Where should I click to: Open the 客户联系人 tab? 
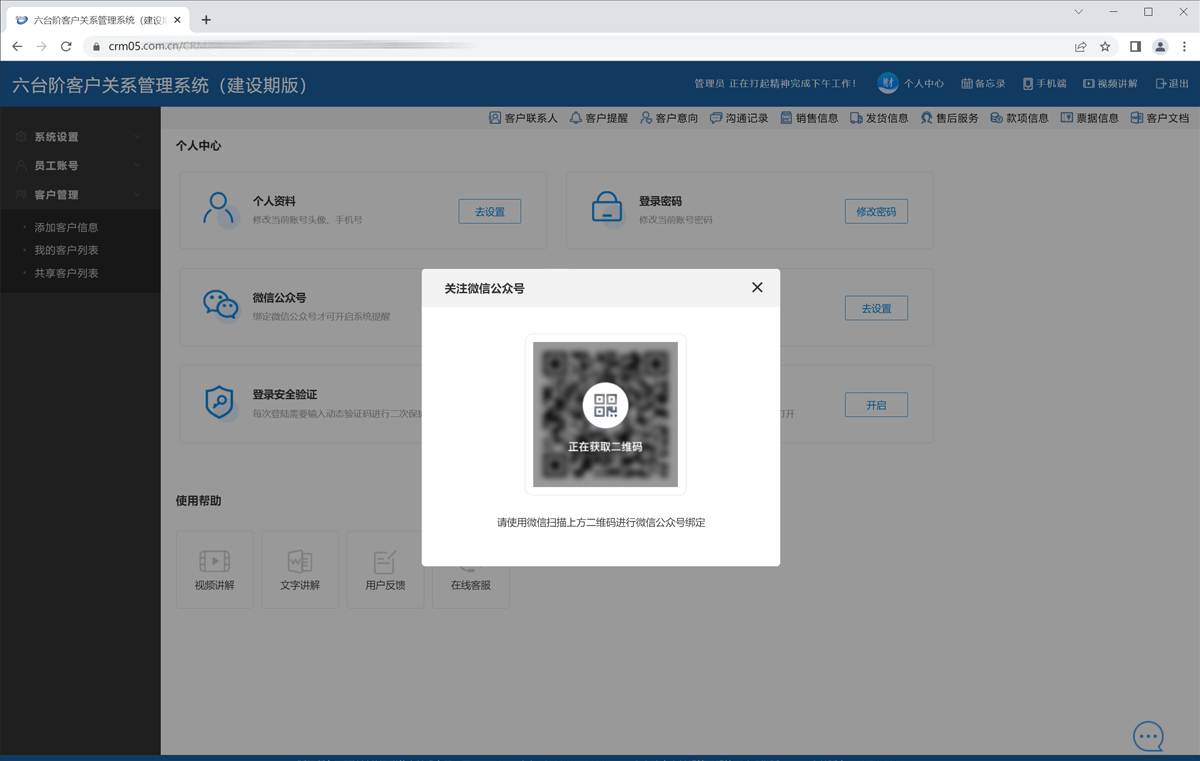pos(523,118)
